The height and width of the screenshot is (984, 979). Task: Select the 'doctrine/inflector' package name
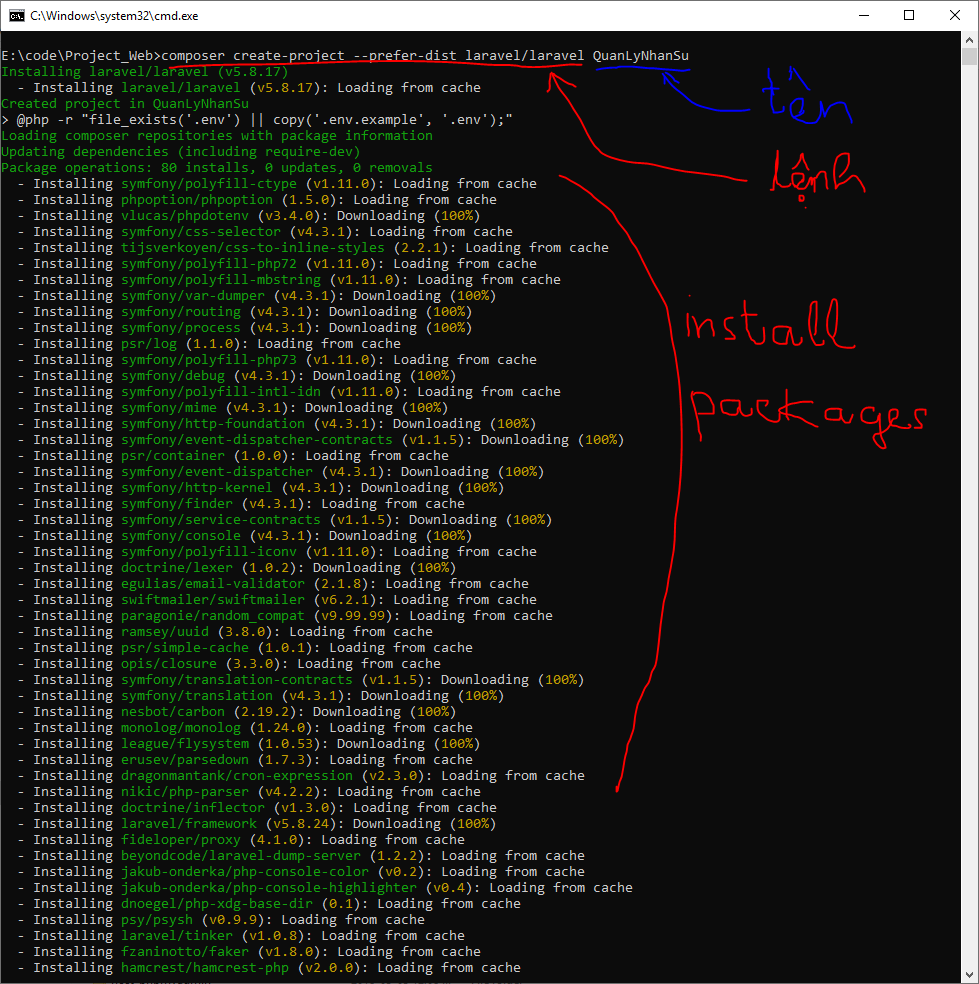193,808
